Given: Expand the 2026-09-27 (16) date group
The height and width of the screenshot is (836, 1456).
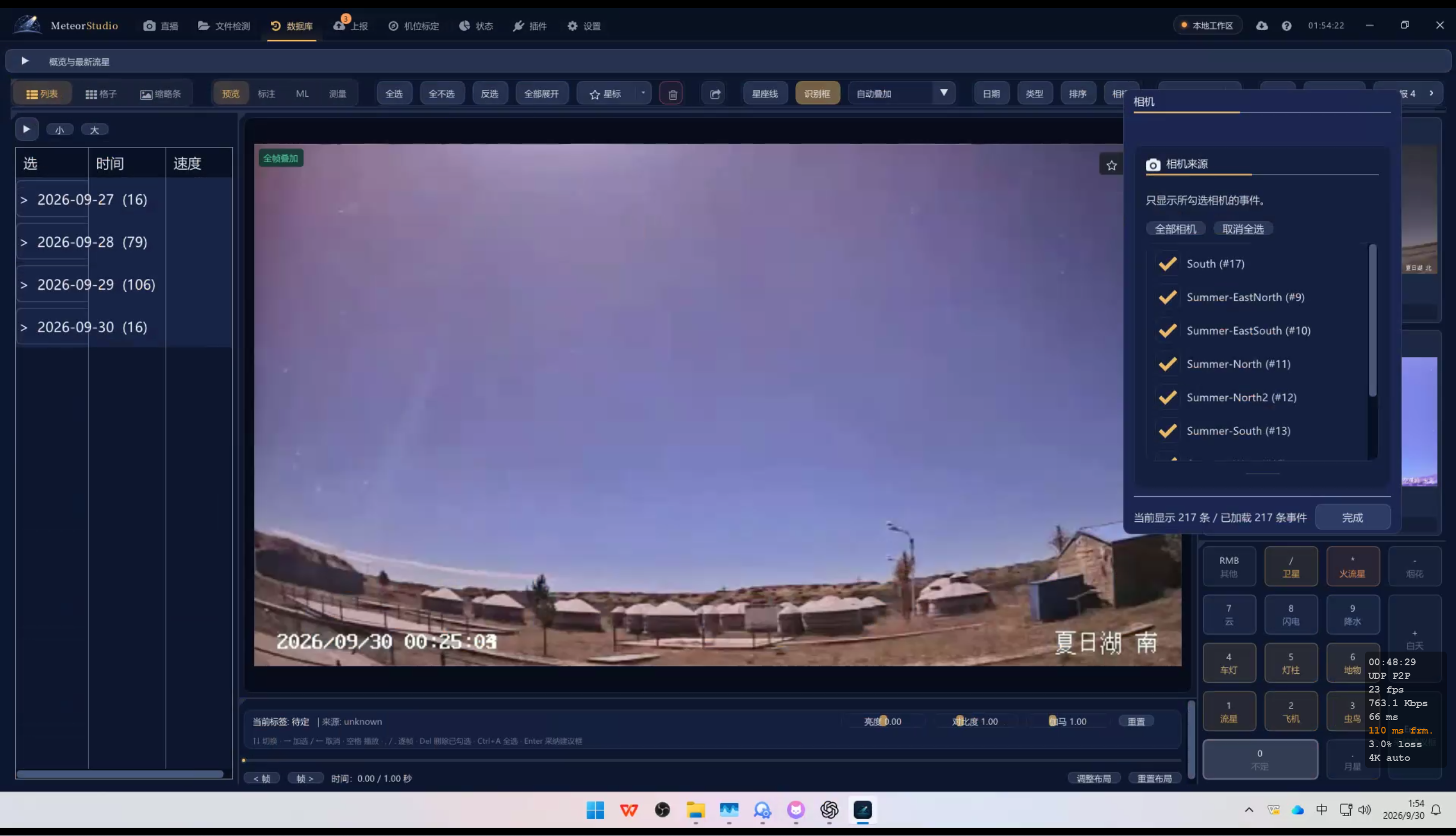Looking at the screenshot, I should 24,200.
